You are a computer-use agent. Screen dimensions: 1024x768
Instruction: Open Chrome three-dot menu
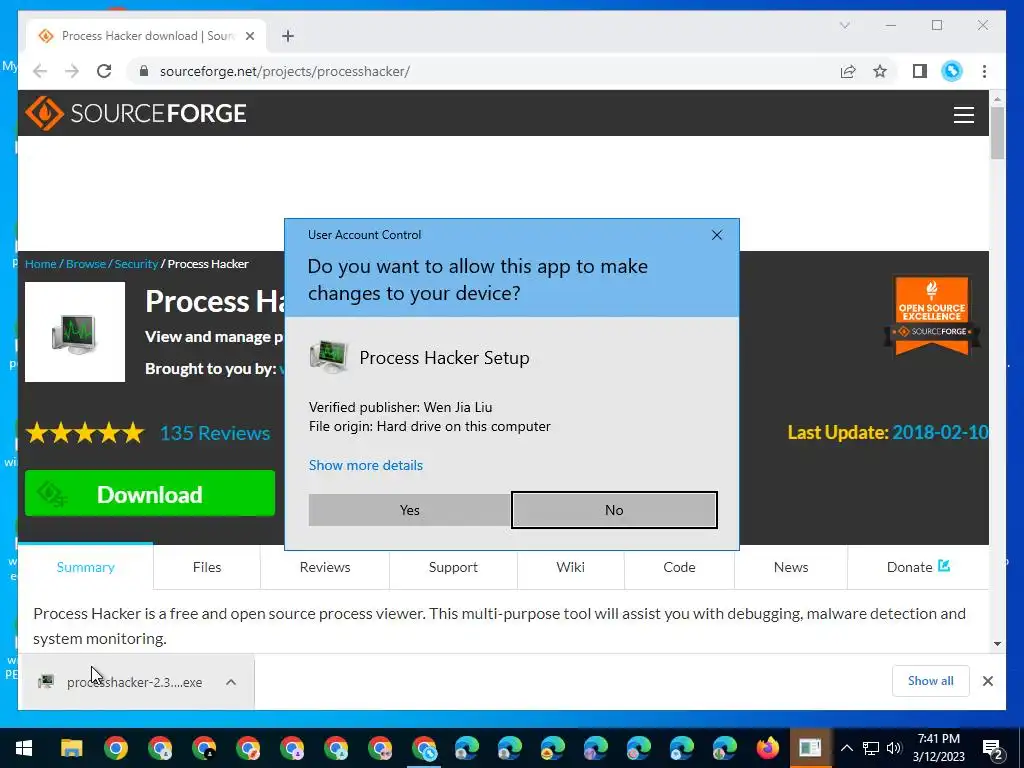984,71
